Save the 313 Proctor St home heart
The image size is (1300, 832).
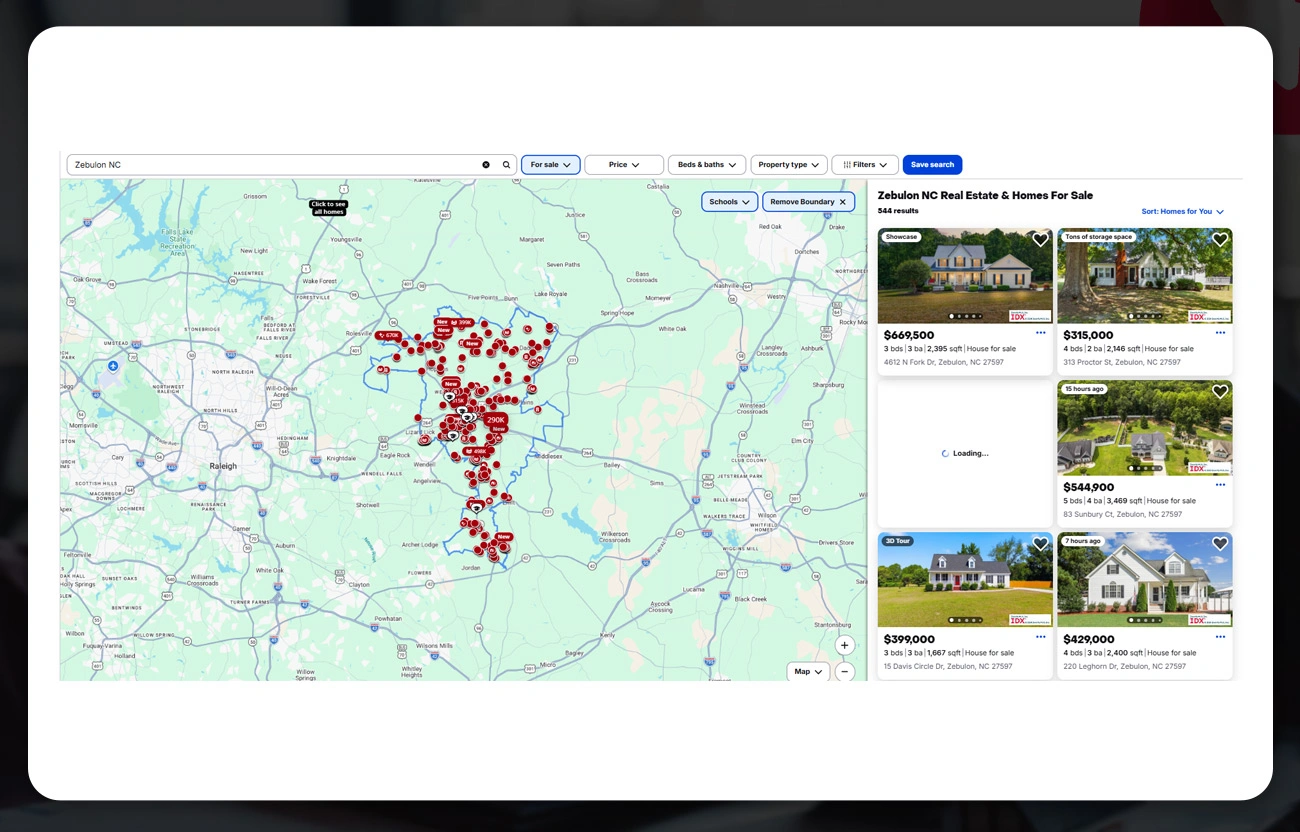click(x=1220, y=240)
